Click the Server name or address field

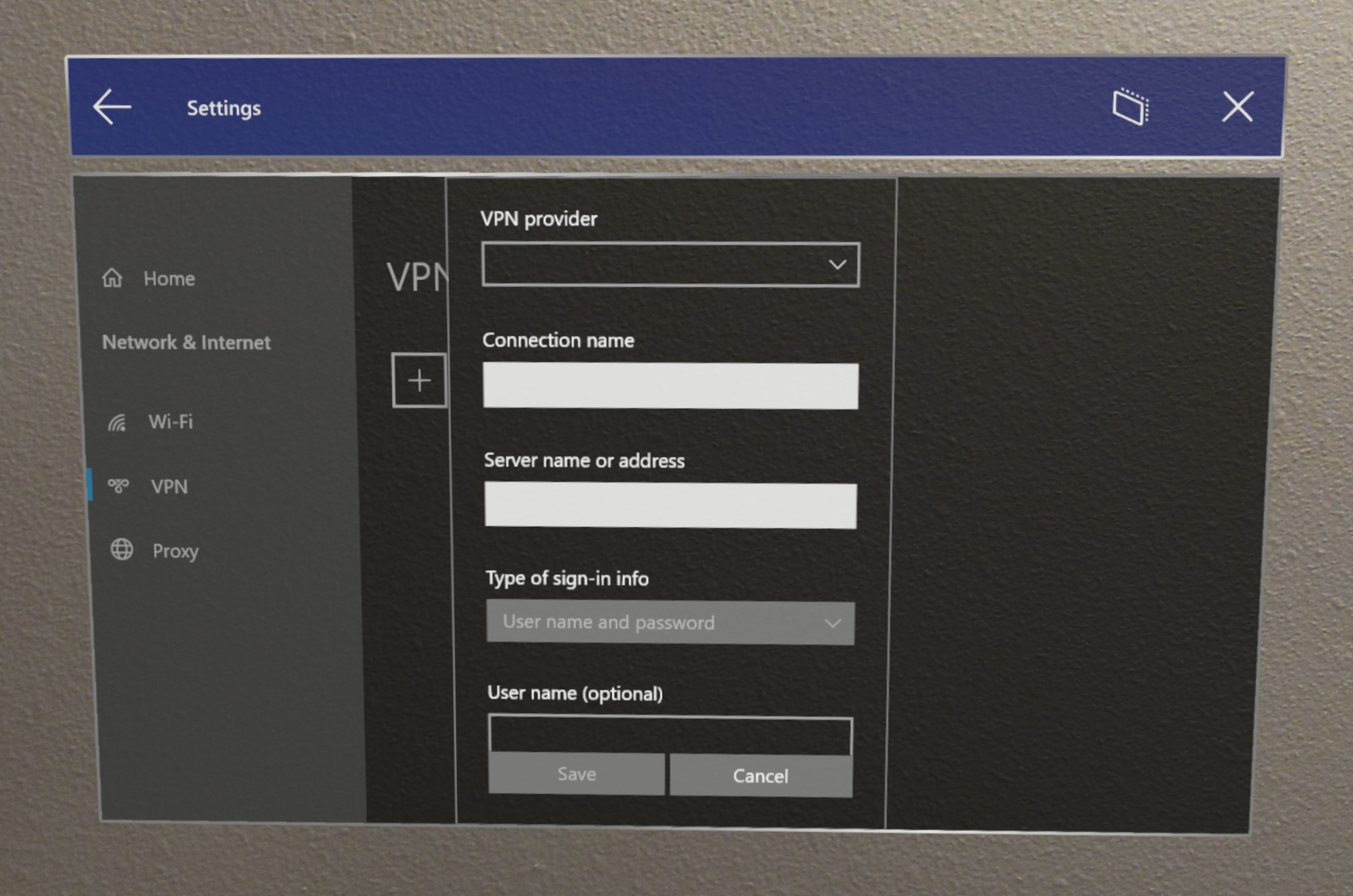click(x=670, y=503)
